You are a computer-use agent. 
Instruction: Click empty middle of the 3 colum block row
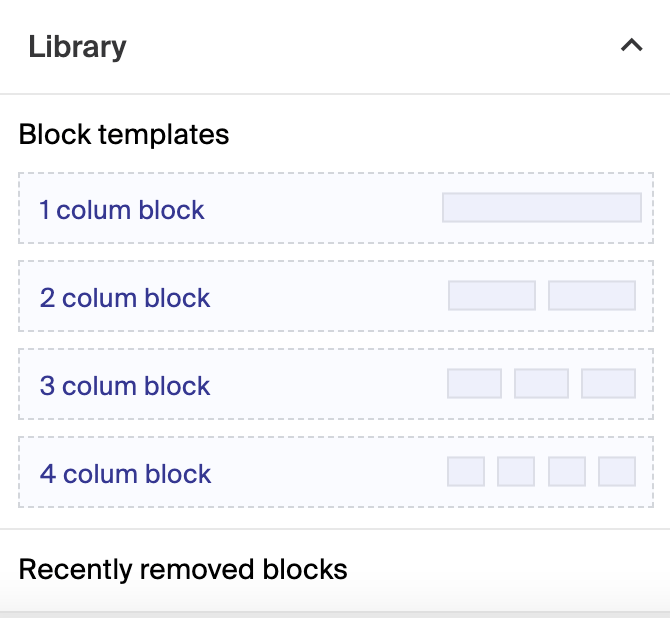click(x=330, y=385)
